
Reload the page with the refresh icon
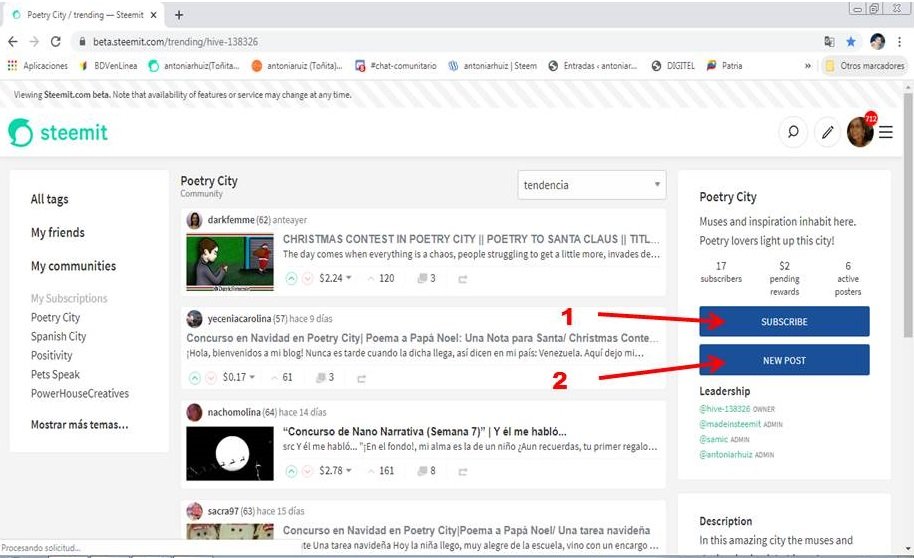point(55,41)
